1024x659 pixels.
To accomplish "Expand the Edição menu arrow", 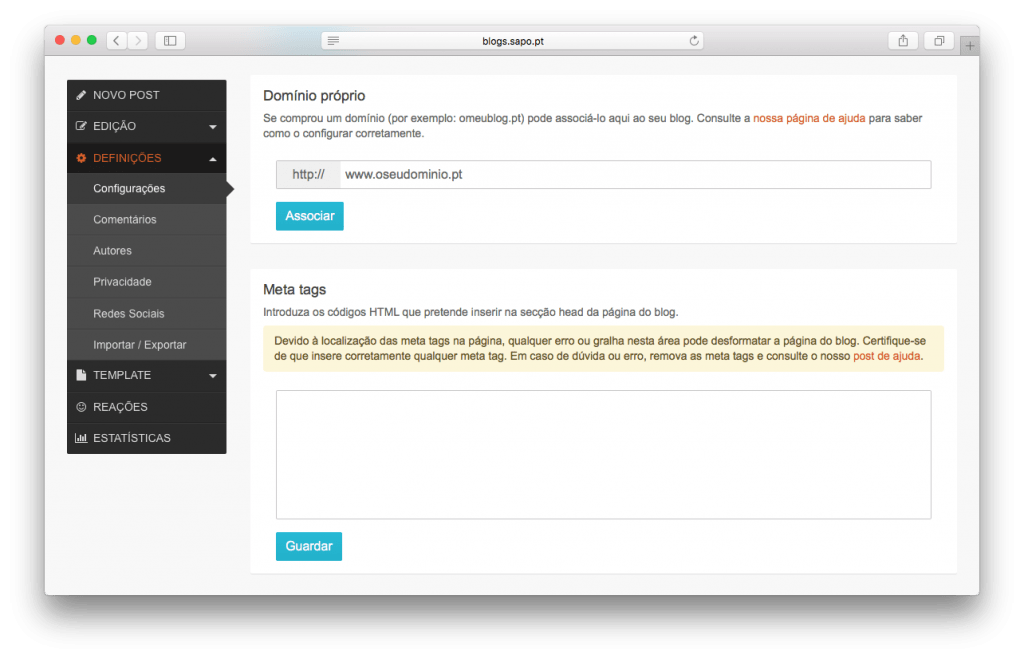I will (x=213, y=127).
